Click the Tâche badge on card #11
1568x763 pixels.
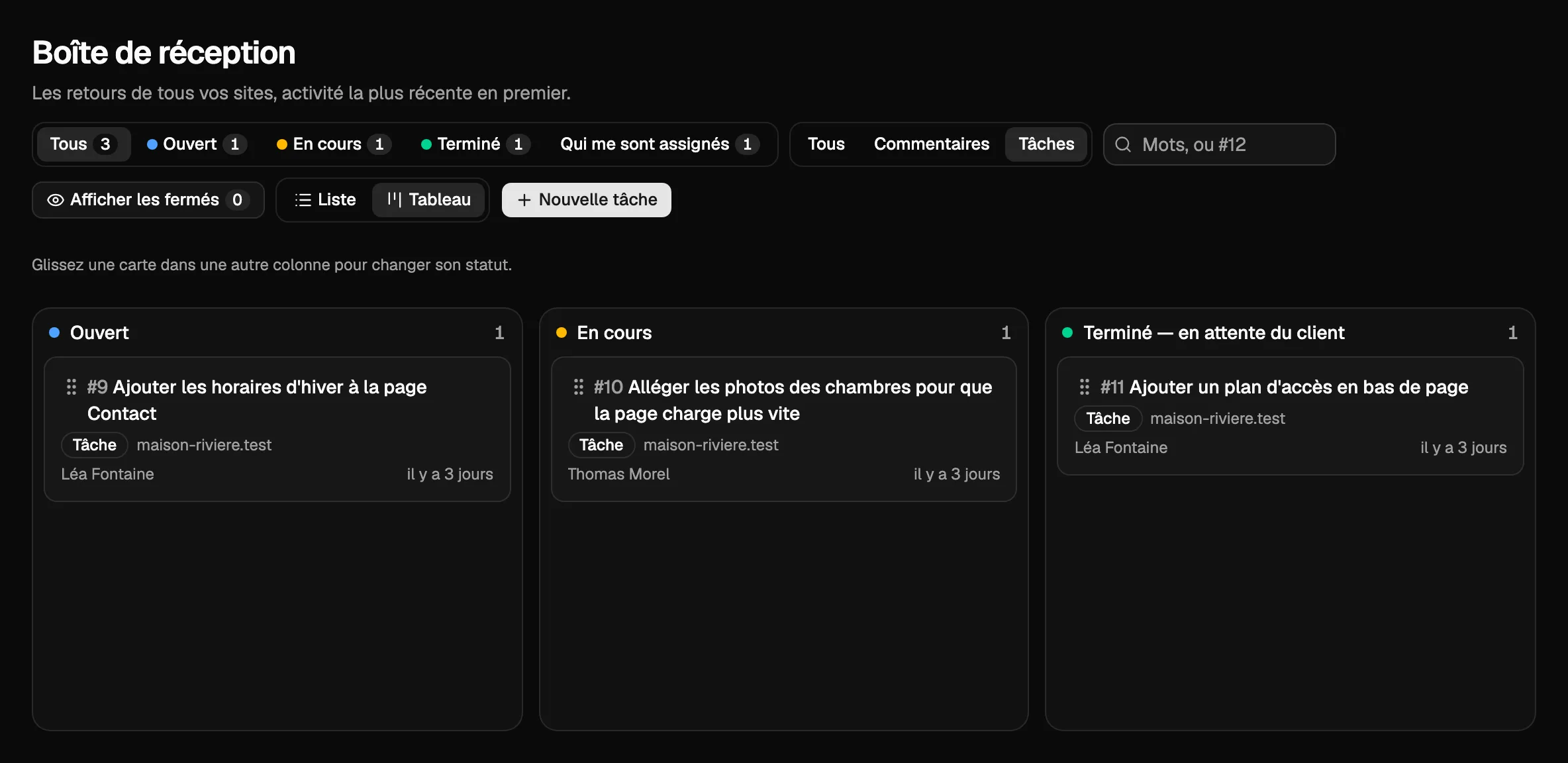pyautogui.click(x=1108, y=419)
